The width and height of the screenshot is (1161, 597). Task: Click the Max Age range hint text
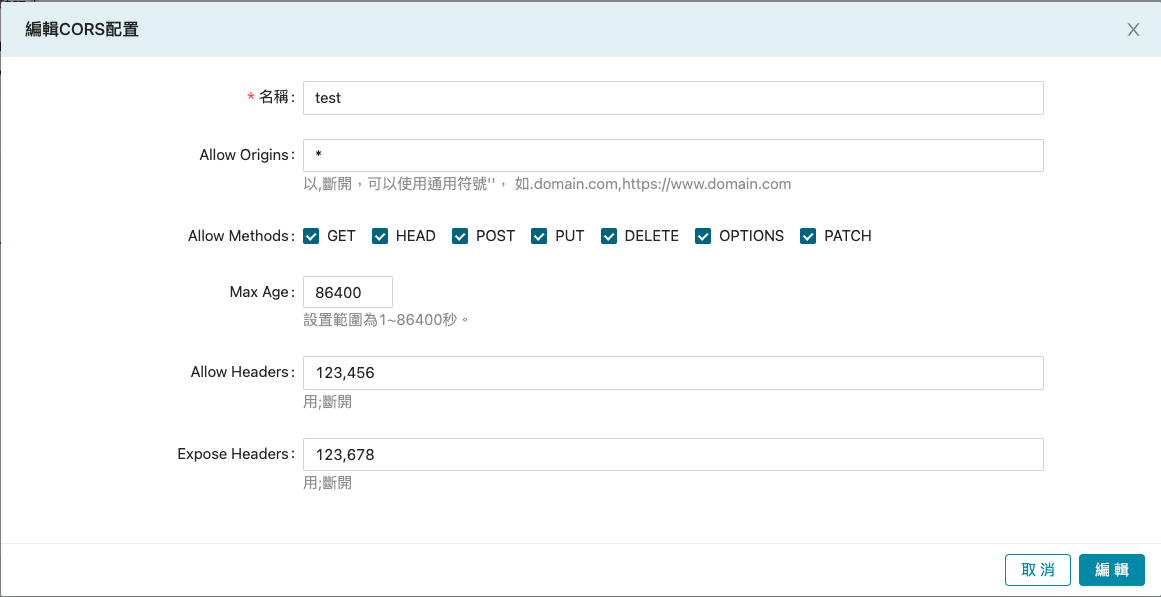[x=386, y=320]
